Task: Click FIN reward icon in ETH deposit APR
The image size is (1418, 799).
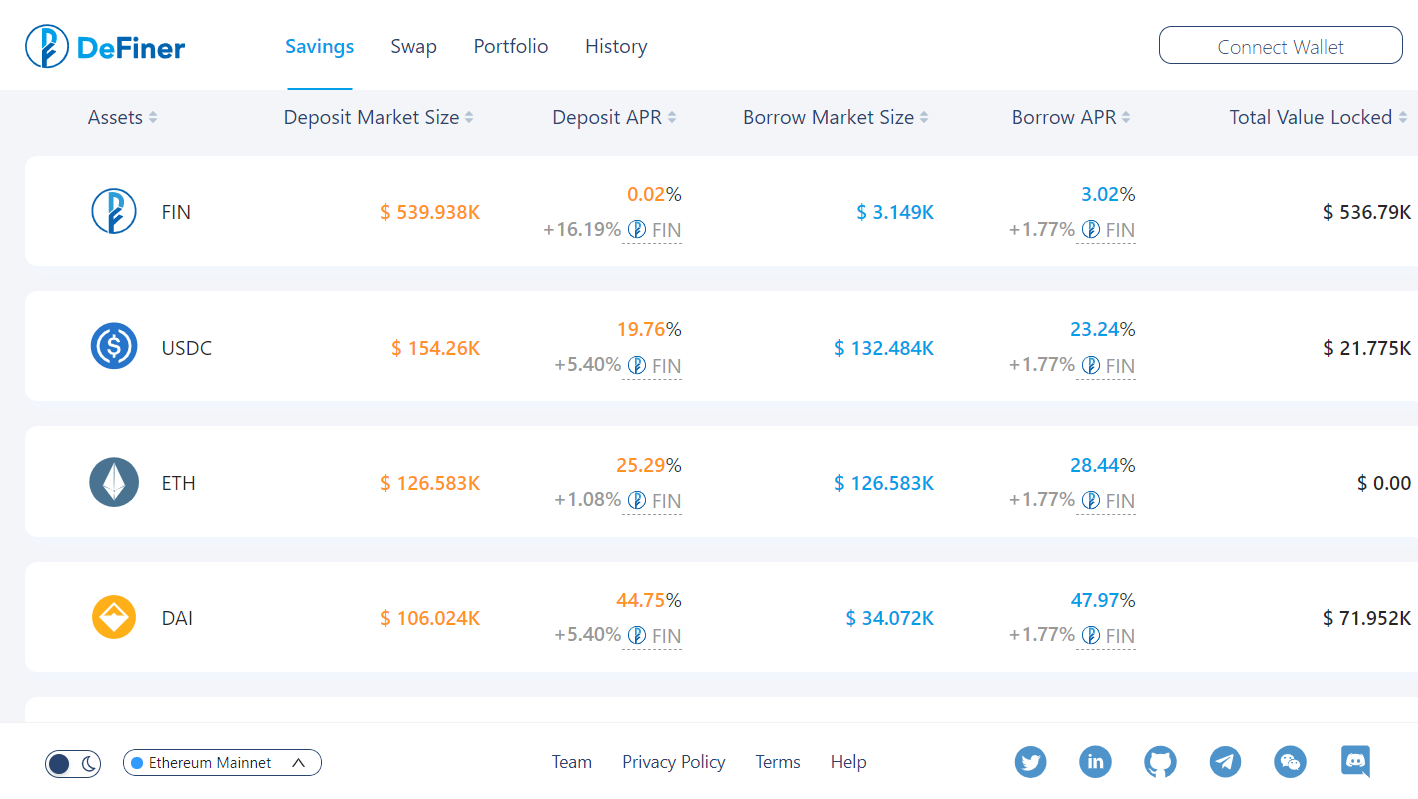Action: pos(637,500)
